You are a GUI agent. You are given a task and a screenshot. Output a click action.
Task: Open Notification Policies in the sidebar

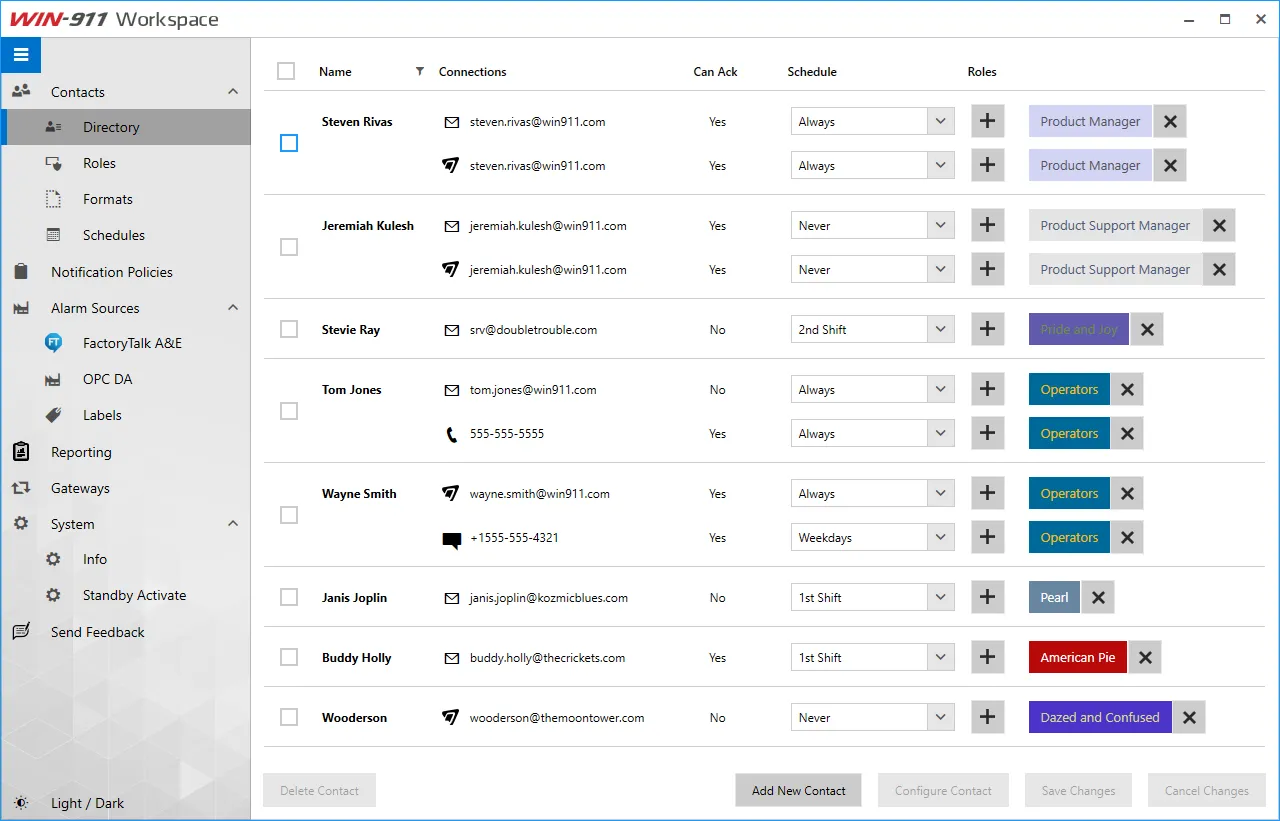point(111,272)
